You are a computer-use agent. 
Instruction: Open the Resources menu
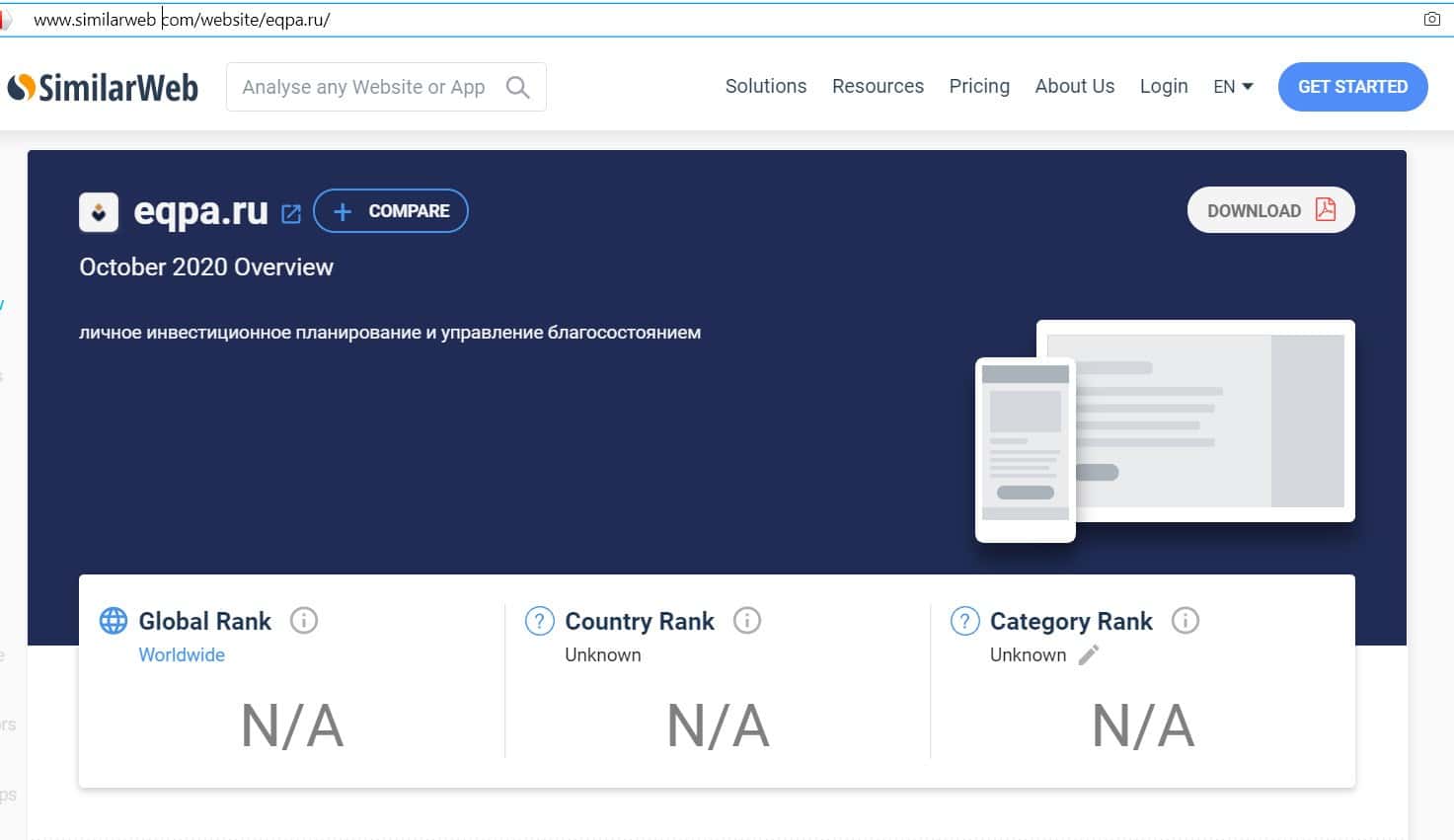(878, 87)
